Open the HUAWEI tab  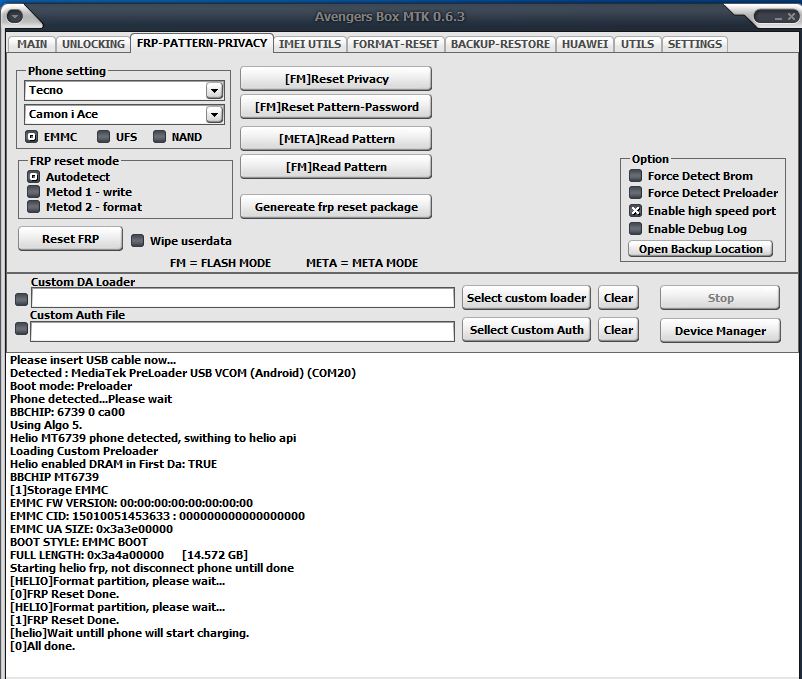585,44
